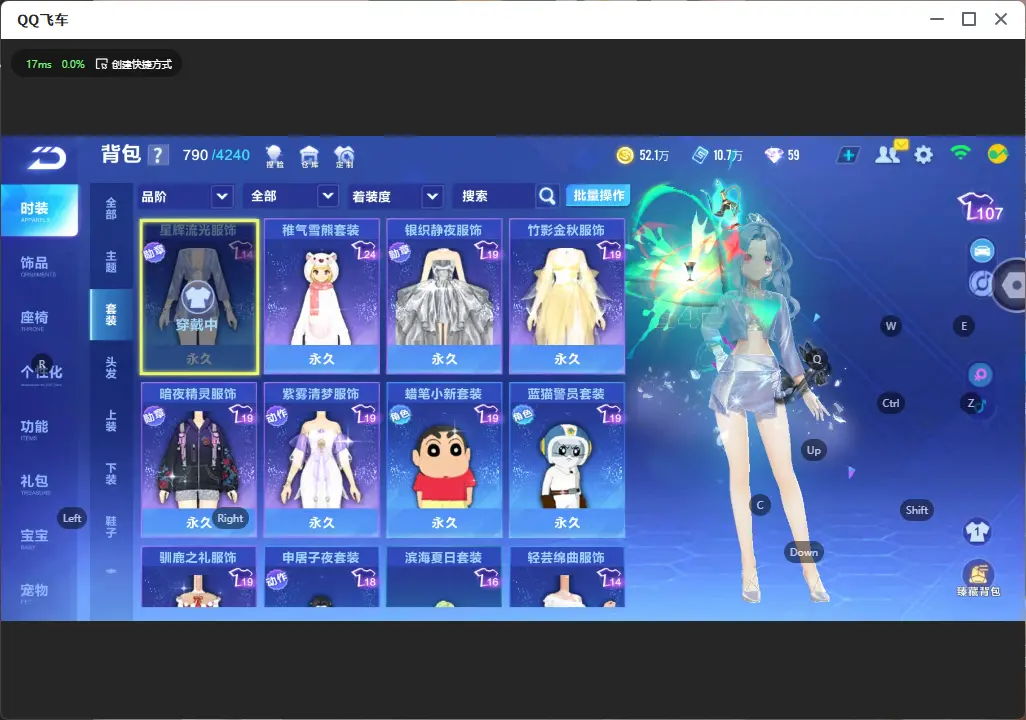Viewport: 1026px width, 720px height.
Task: Open the friends icon with mail badge
Action: (x=890, y=153)
